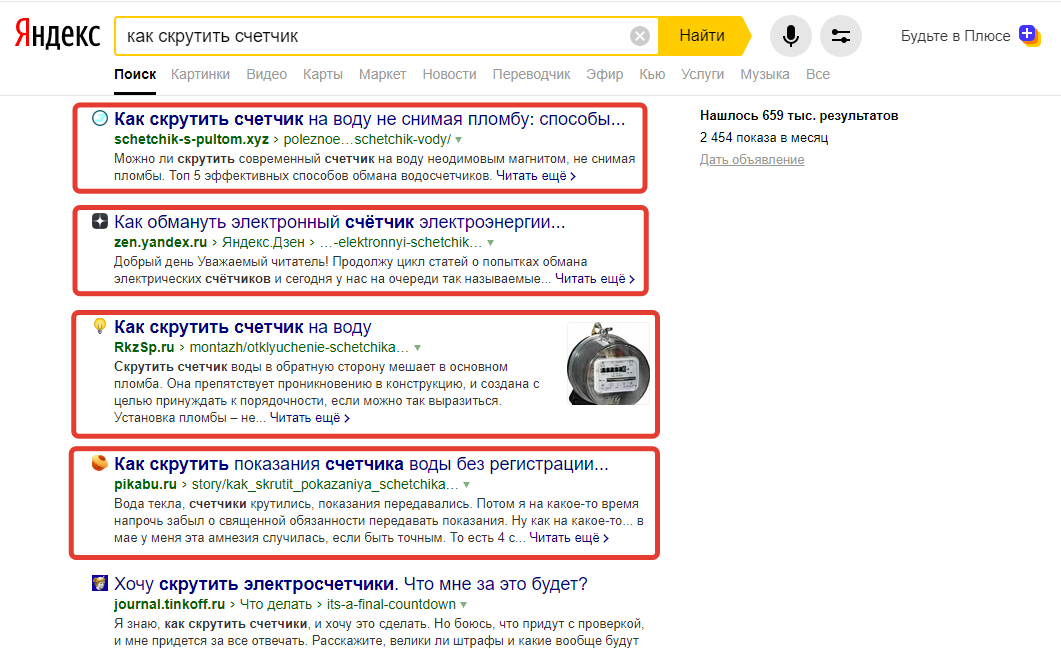Image resolution: width=1061 pixels, height=648 pixels.
Task: Open the Yandex logo homepage link
Action: [x=58, y=35]
